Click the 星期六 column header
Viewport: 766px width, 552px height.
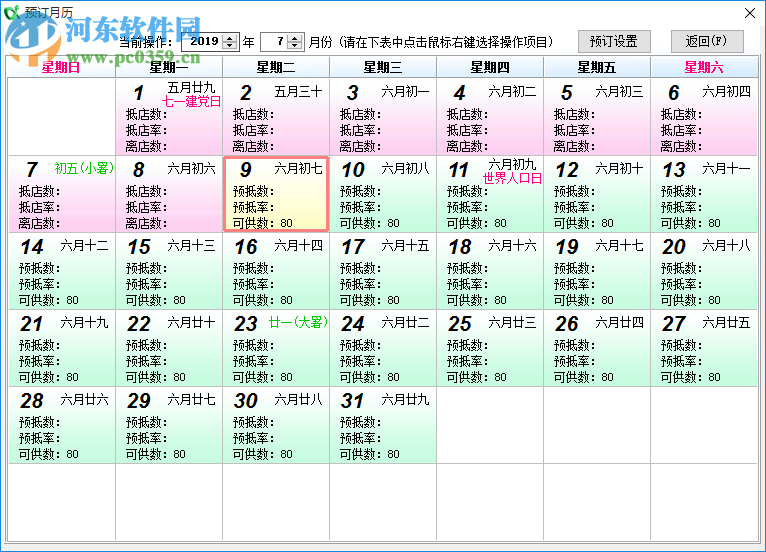click(x=704, y=67)
